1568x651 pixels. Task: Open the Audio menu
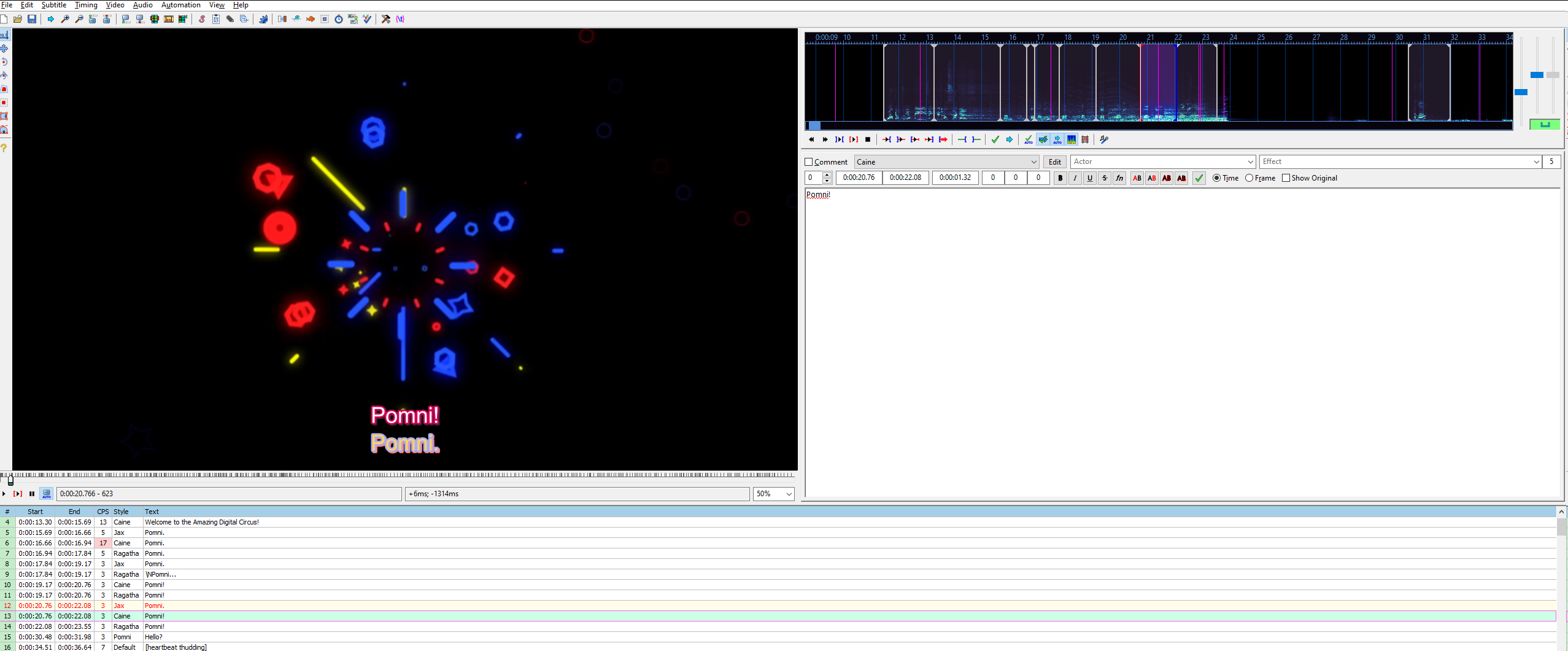pyautogui.click(x=143, y=5)
